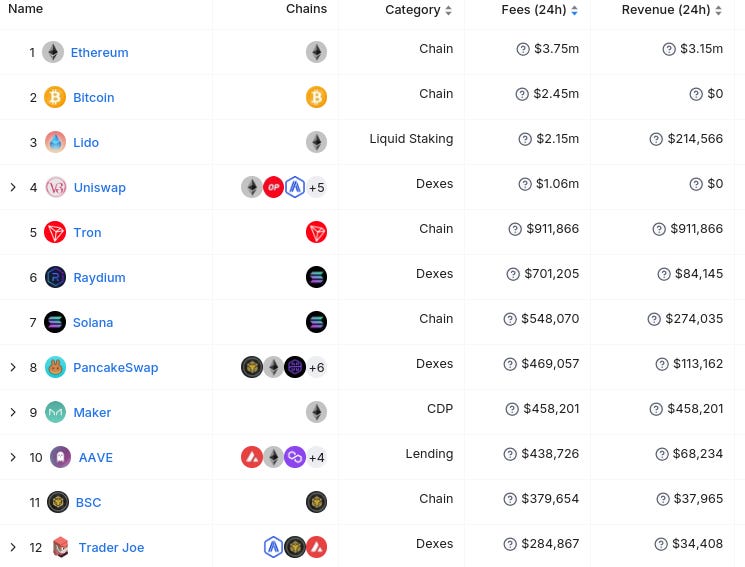Show the +4 more chains for AAVE
This screenshot has width=745, height=567.
click(x=316, y=457)
